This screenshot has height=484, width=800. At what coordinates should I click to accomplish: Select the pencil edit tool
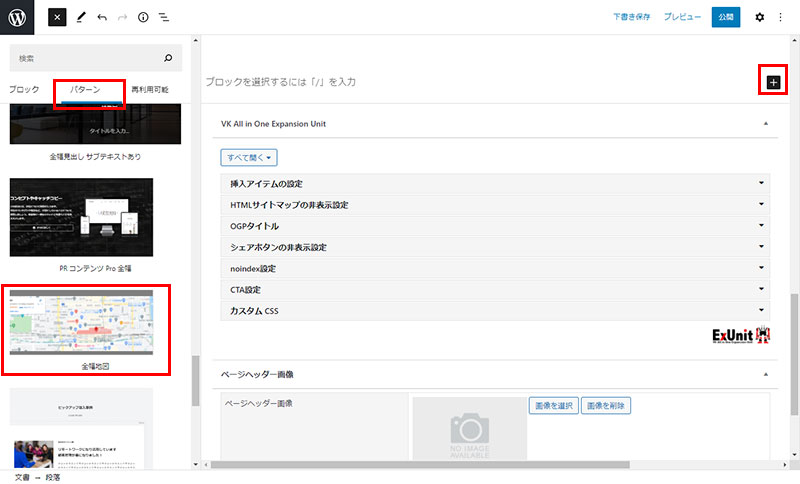click(x=81, y=17)
